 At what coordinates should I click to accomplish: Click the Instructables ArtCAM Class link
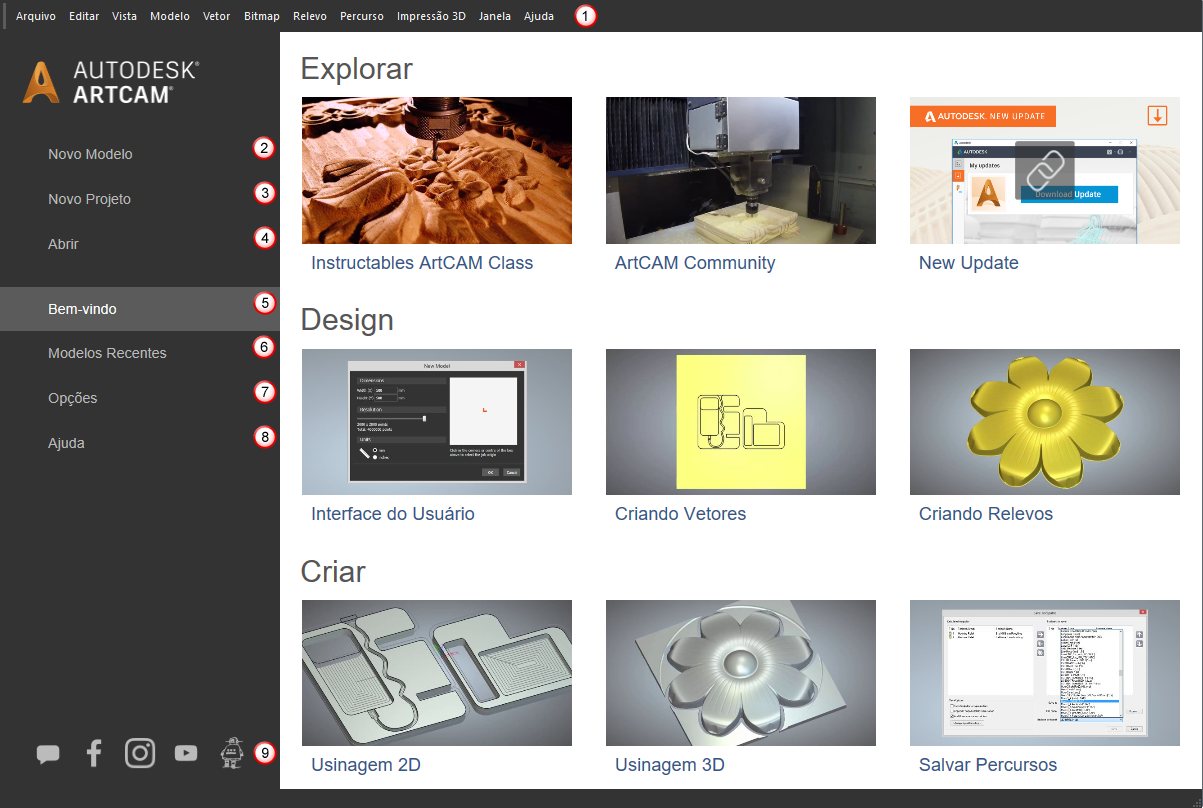[x=422, y=263]
